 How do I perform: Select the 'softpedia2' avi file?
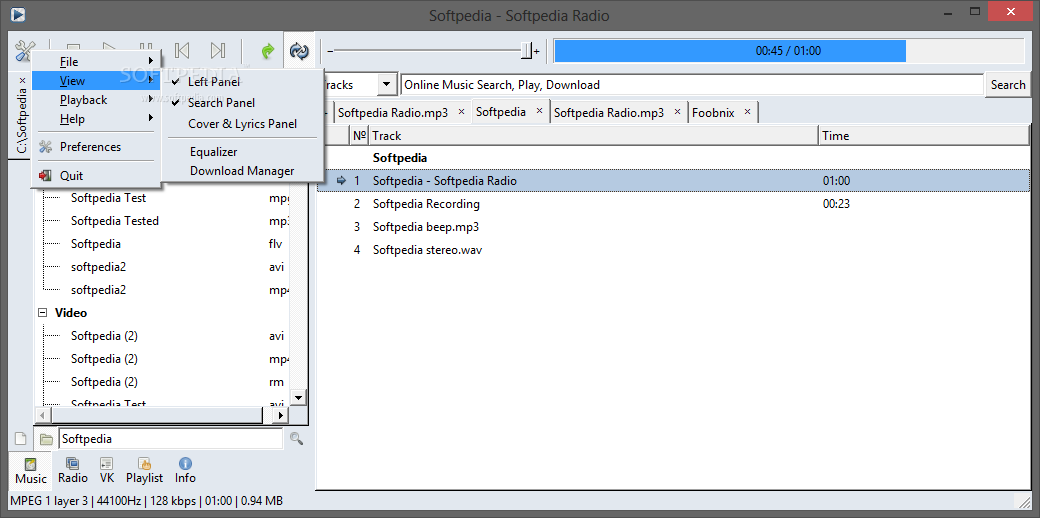tap(98, 267)
